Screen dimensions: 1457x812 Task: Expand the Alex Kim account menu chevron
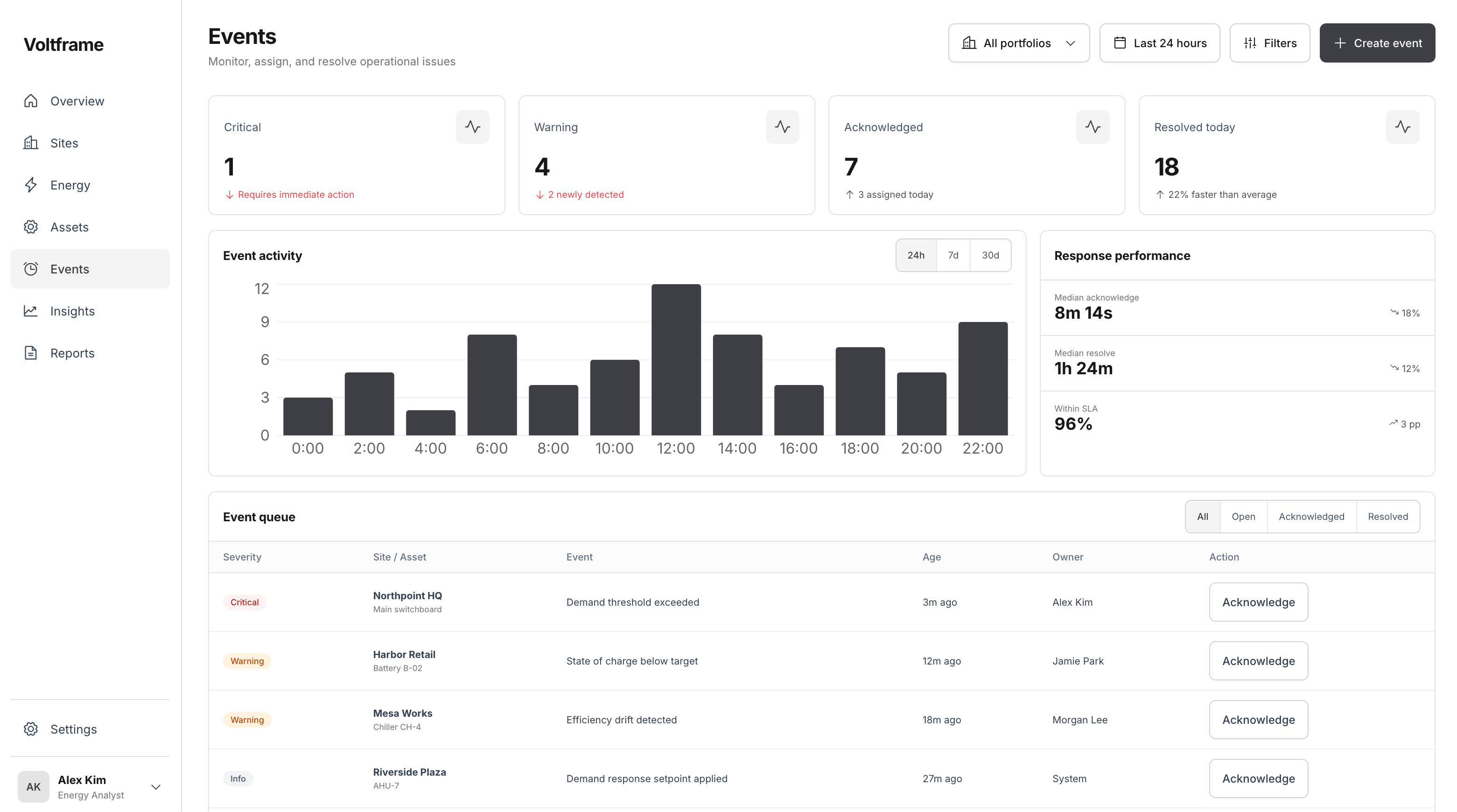[x=156, y=786]
